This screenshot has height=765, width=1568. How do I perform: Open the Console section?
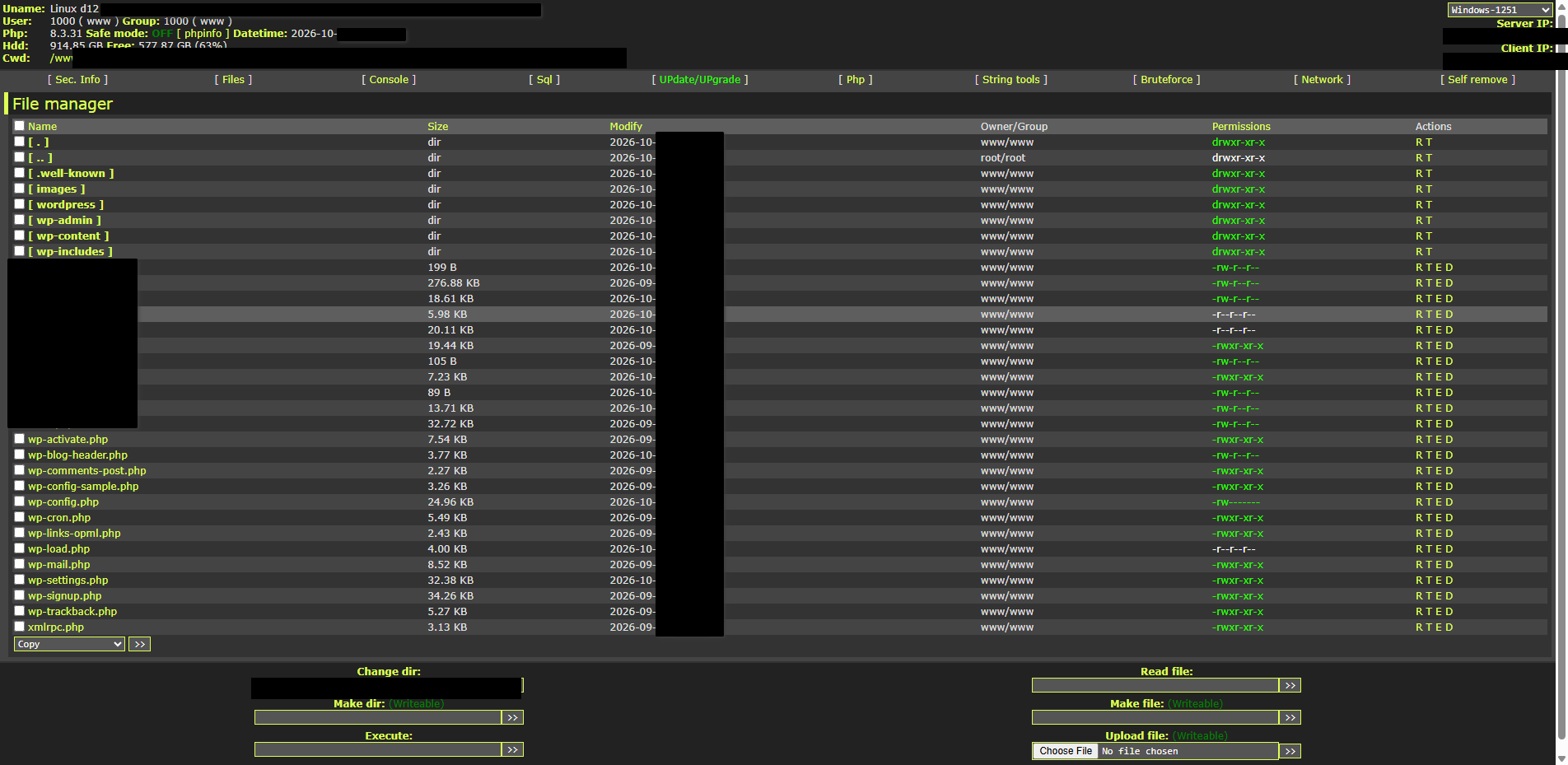(389, 80)
